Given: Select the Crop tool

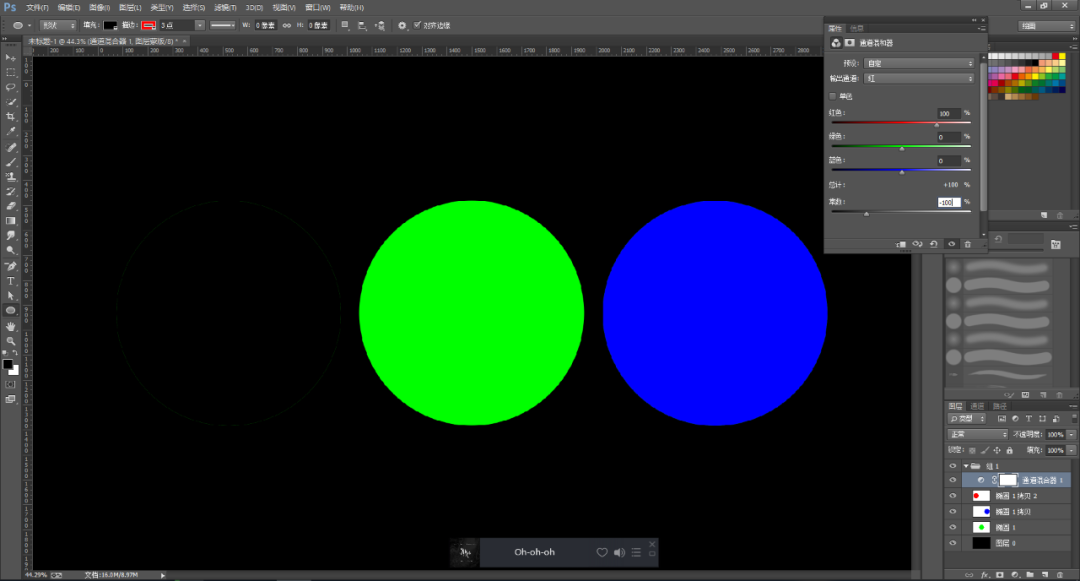Looking at the screenshot, I should pyautogui.click(x=10, y=117).
